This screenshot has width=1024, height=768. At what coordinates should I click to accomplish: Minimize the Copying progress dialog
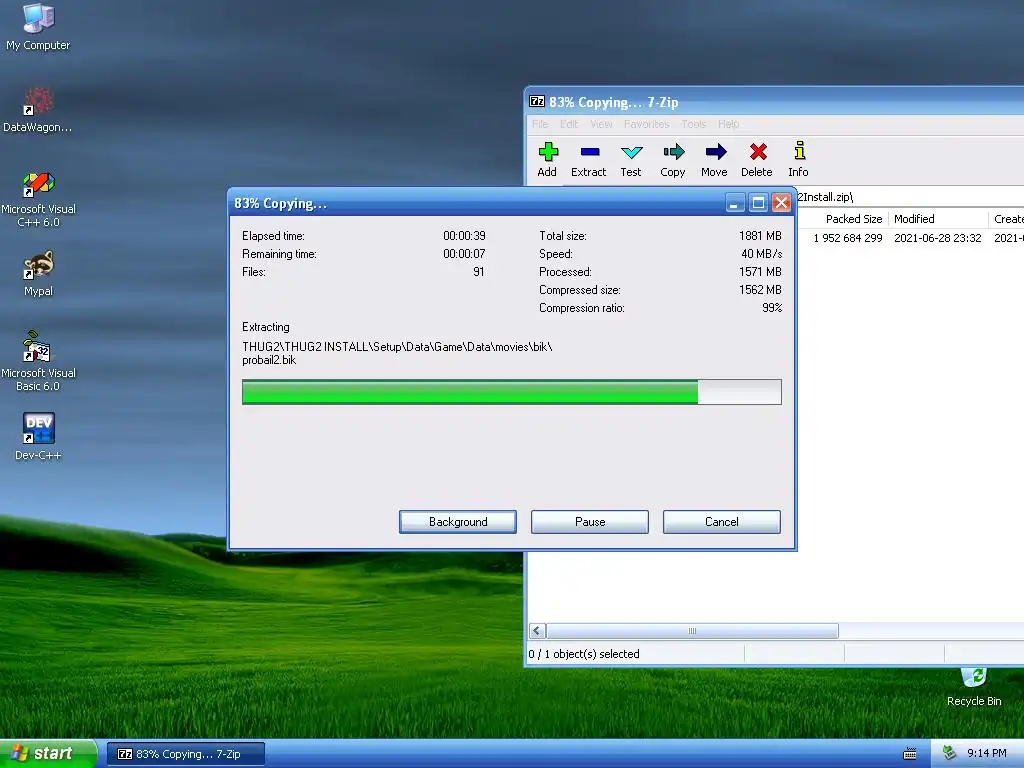point(735,203)
